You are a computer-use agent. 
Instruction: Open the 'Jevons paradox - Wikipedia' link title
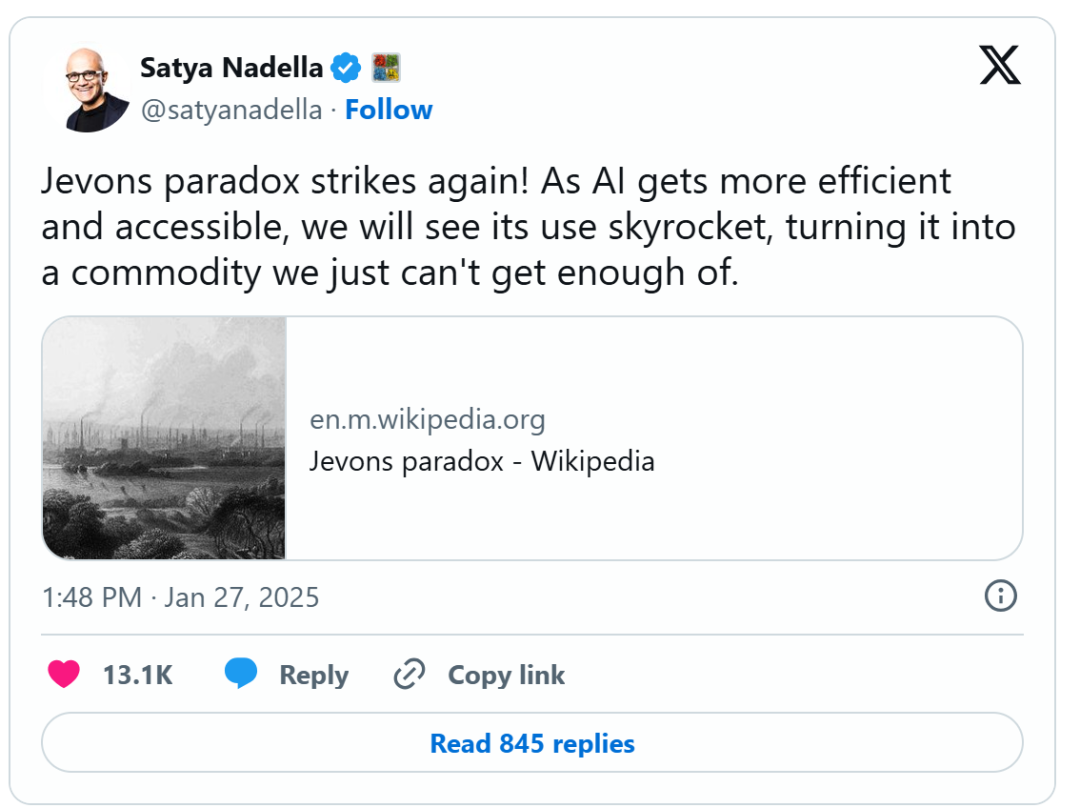point(482,461)
